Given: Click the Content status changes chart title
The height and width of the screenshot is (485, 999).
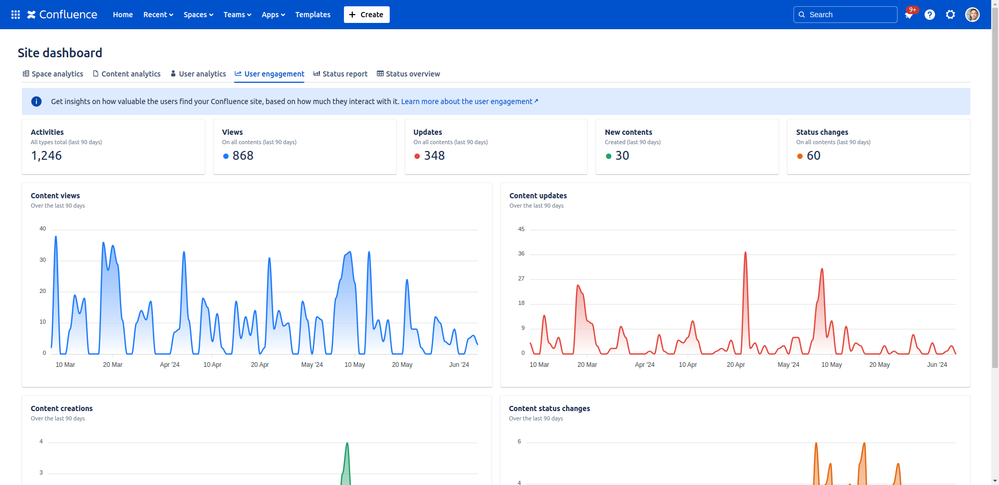Looking at the screenshot, I should click(549, 409).
